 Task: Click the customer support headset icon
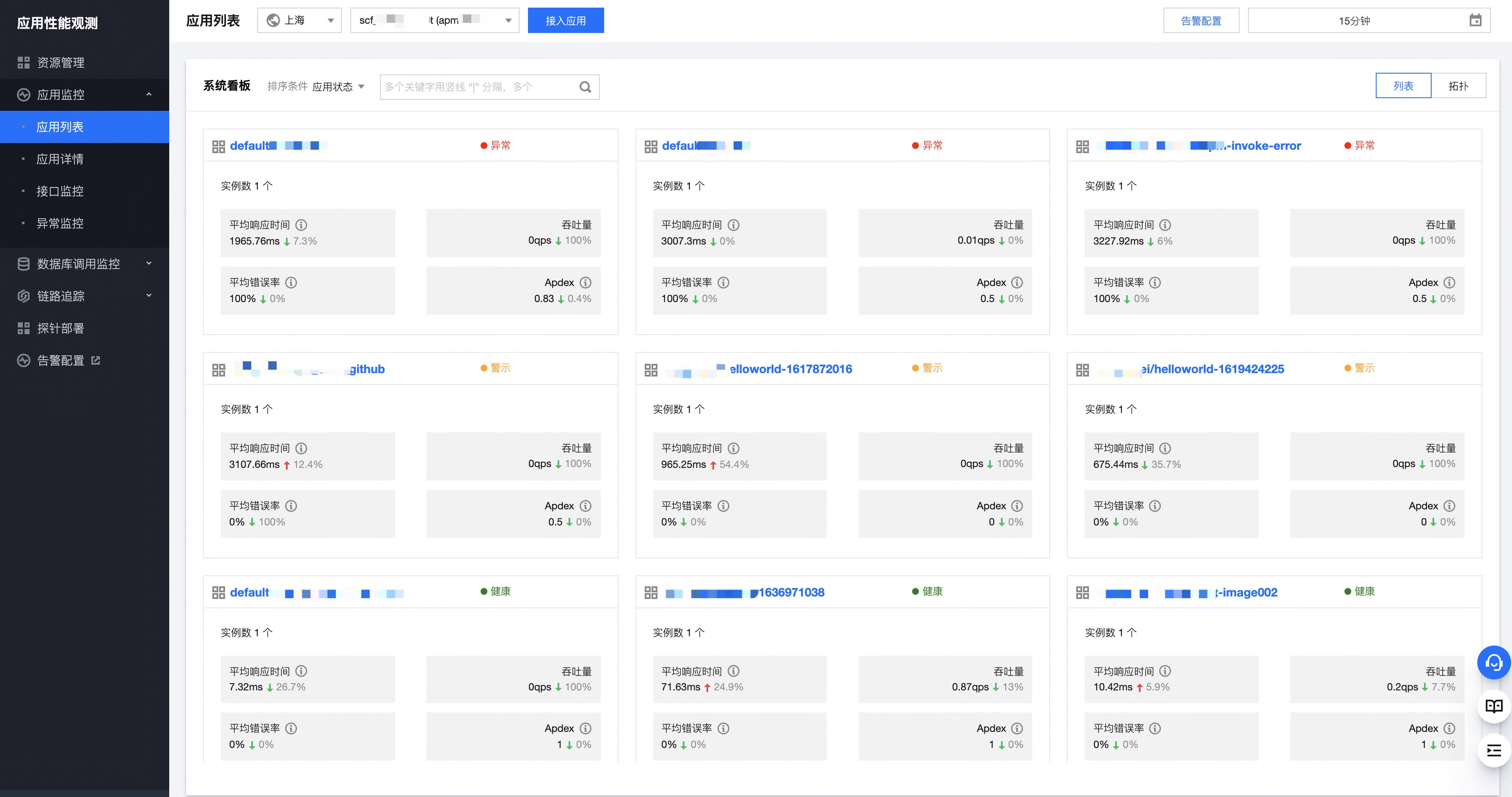1493,662
